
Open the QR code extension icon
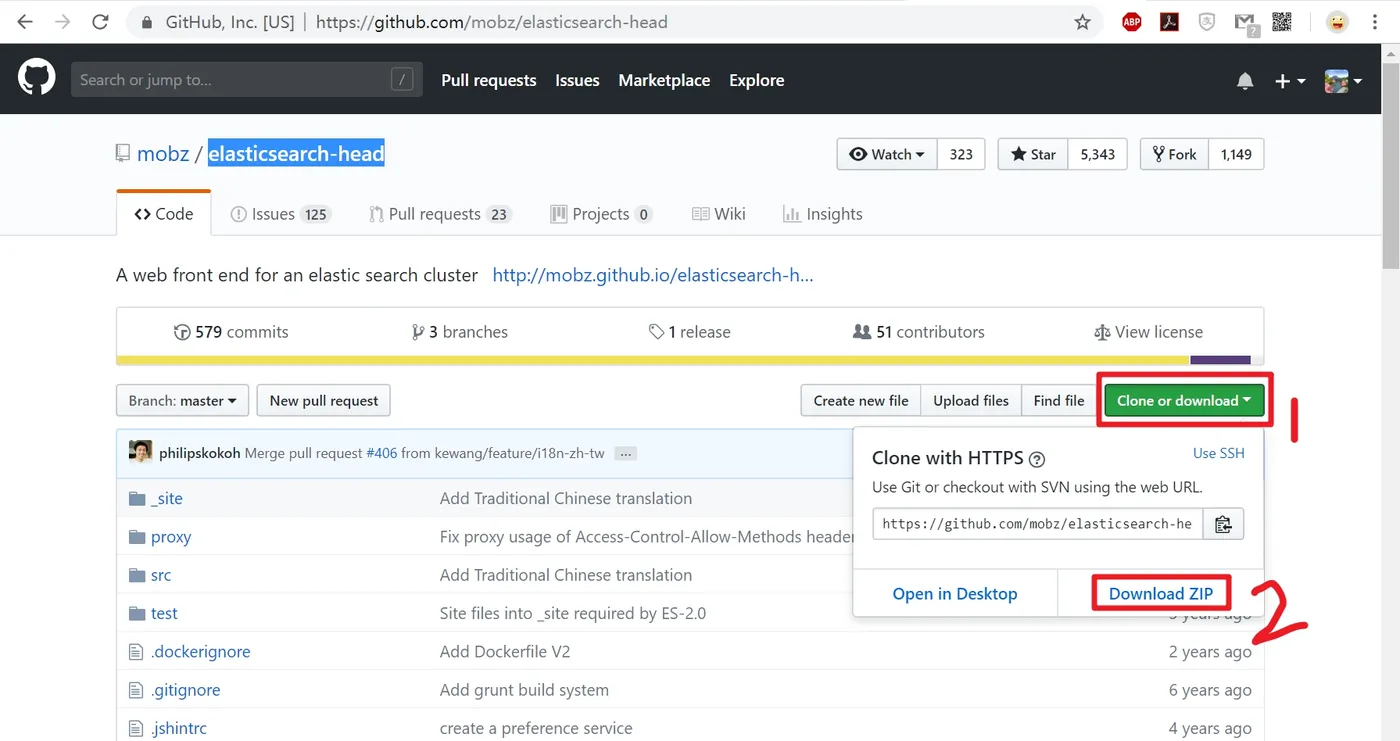coord(1282,22)
